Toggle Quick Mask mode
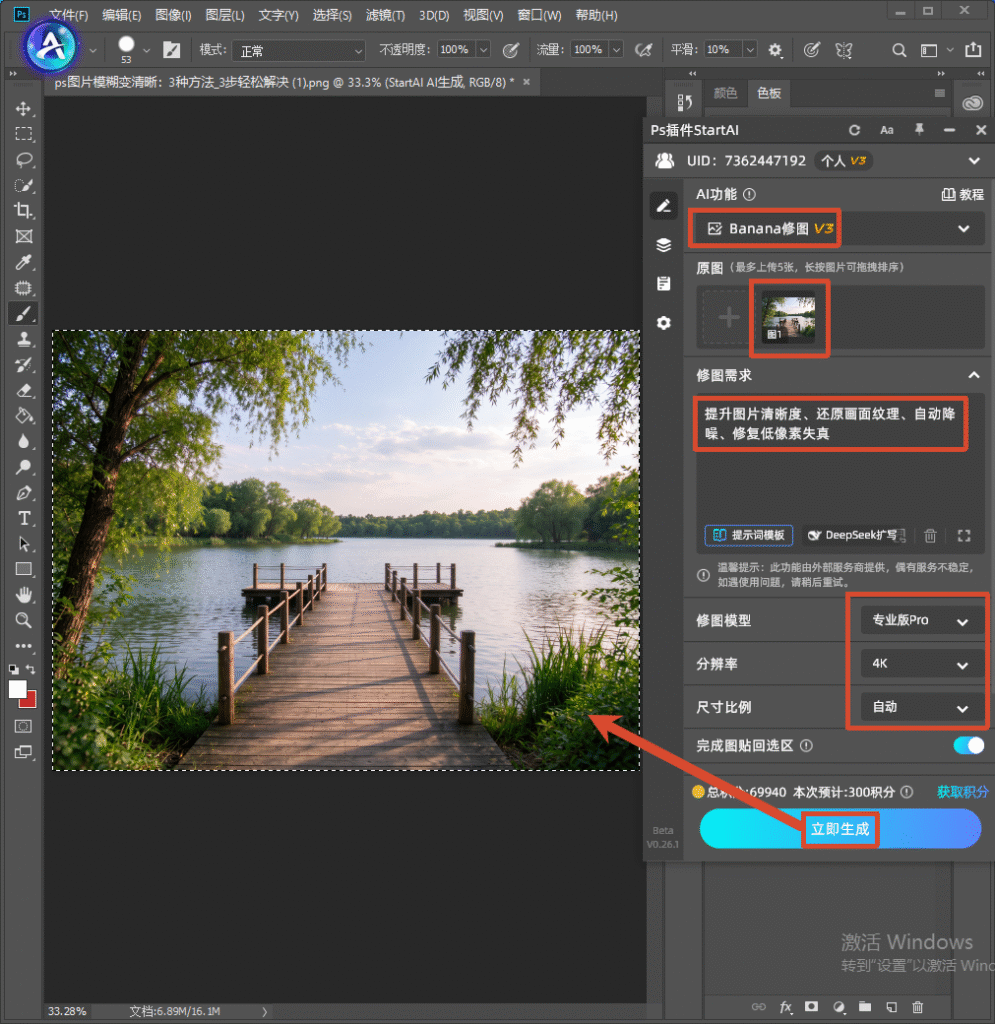Image resolution: width=995 pixels, height=1024 pixels. 24,726
